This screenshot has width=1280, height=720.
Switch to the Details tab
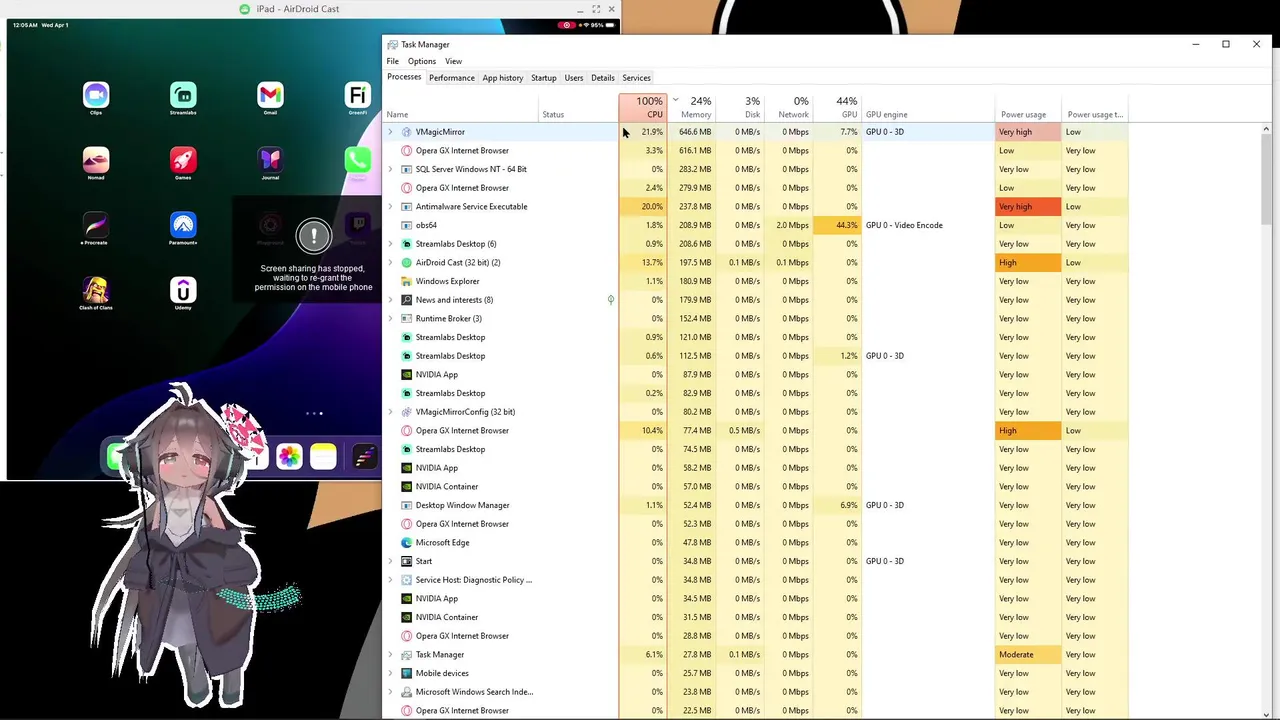click(x=603, y=78)
